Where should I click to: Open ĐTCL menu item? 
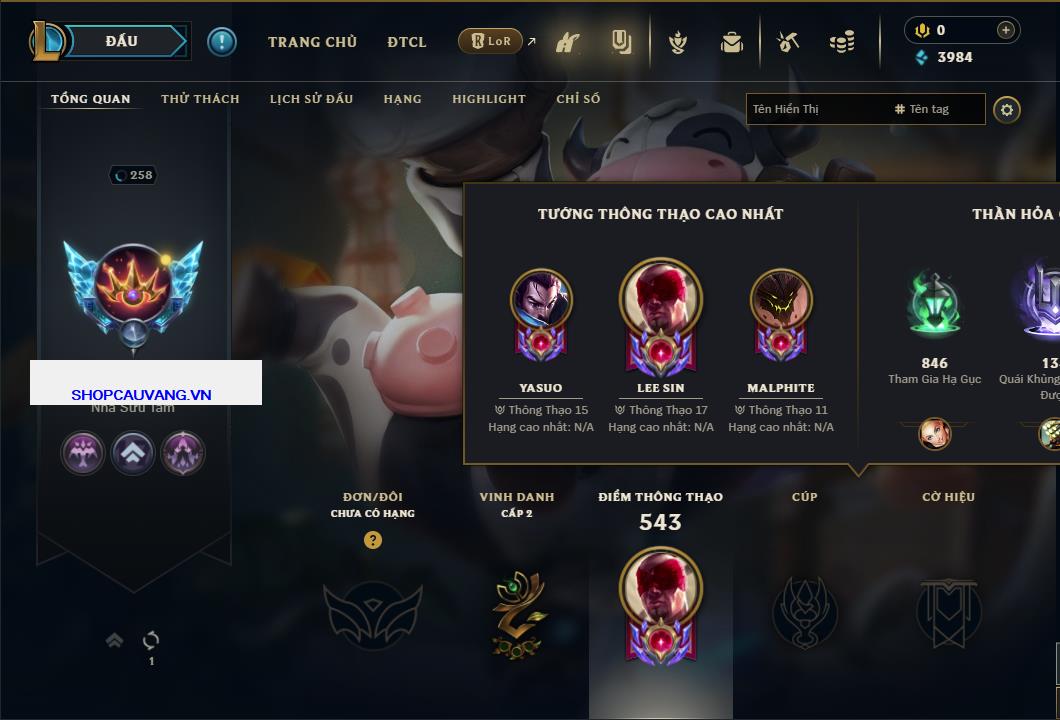[x=406, y=42]
